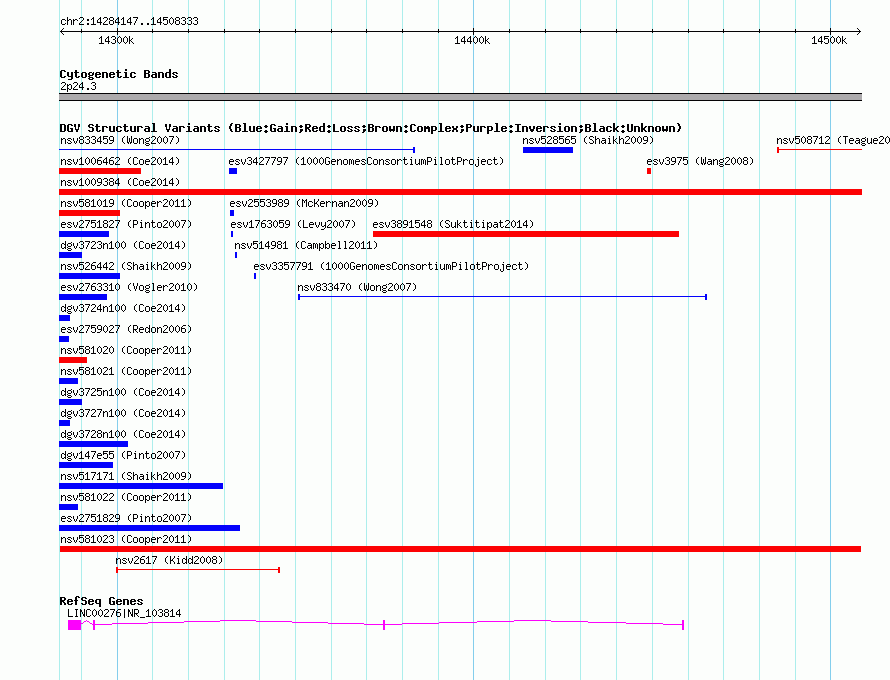Screen dimensions: 890x680
Task: Select the nsv2617 thin red span line
Action: pyautogui.click(x=198, y=570)
